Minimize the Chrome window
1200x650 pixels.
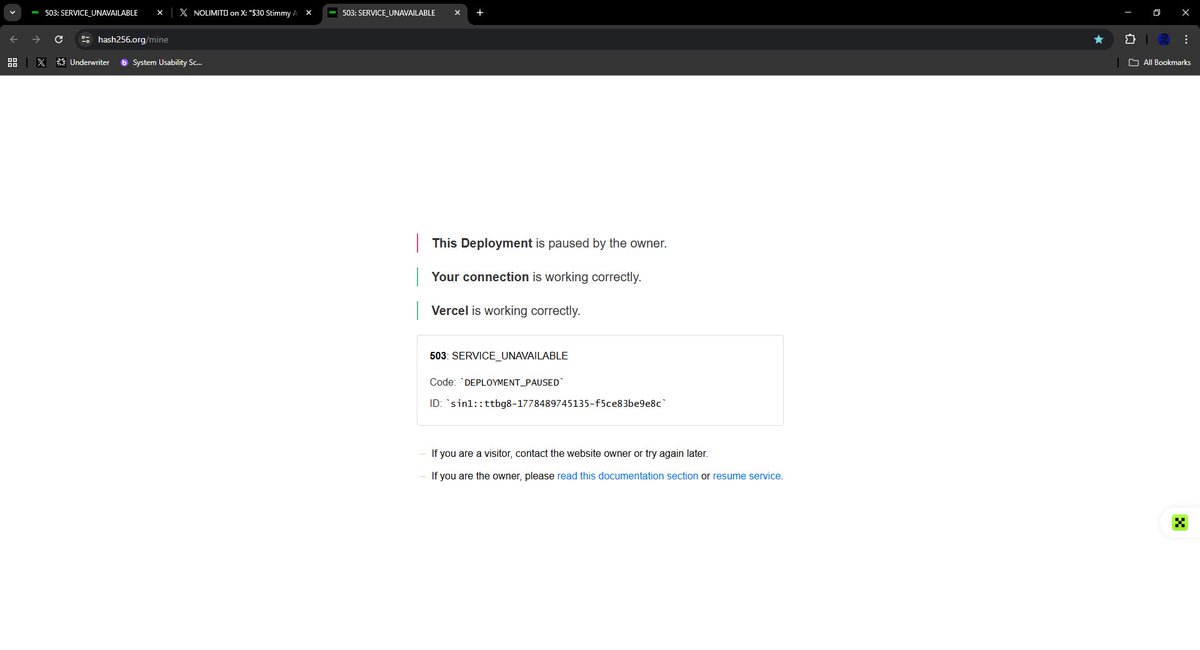(x=1128, y=13)
